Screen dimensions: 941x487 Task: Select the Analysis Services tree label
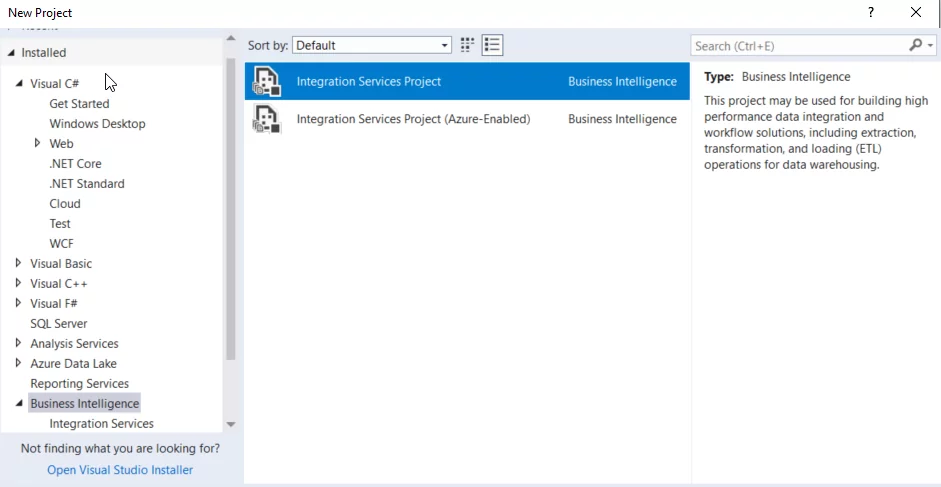click(x=74, y=343)
